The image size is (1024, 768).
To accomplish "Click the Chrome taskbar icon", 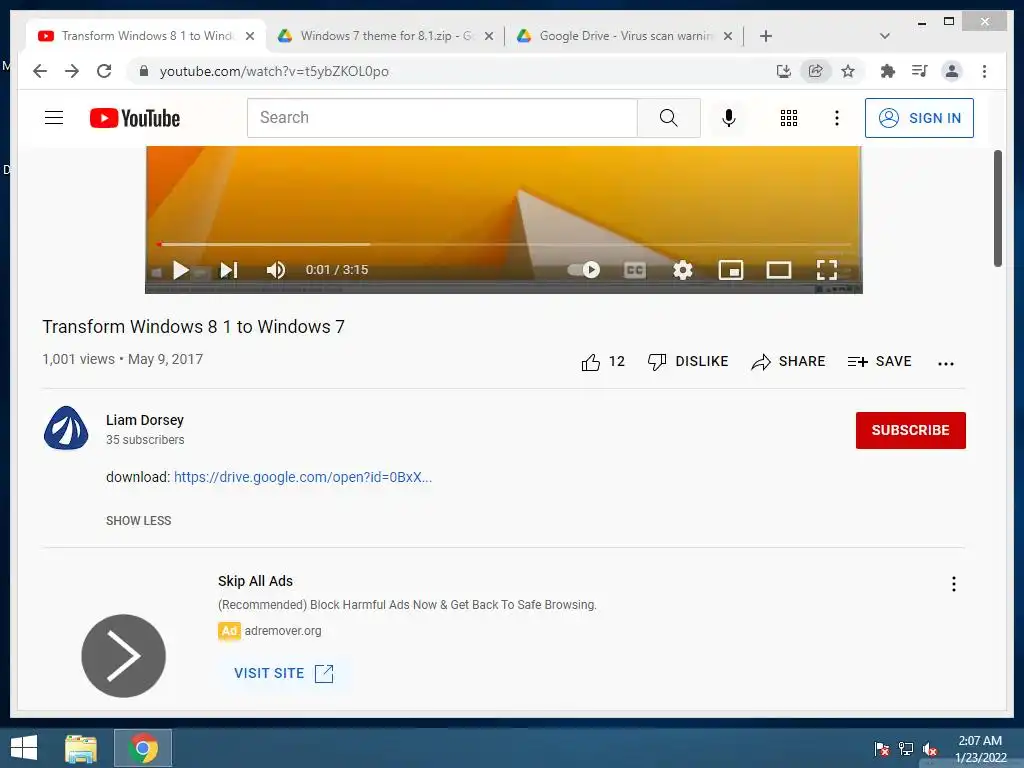I will click(143, 748).
